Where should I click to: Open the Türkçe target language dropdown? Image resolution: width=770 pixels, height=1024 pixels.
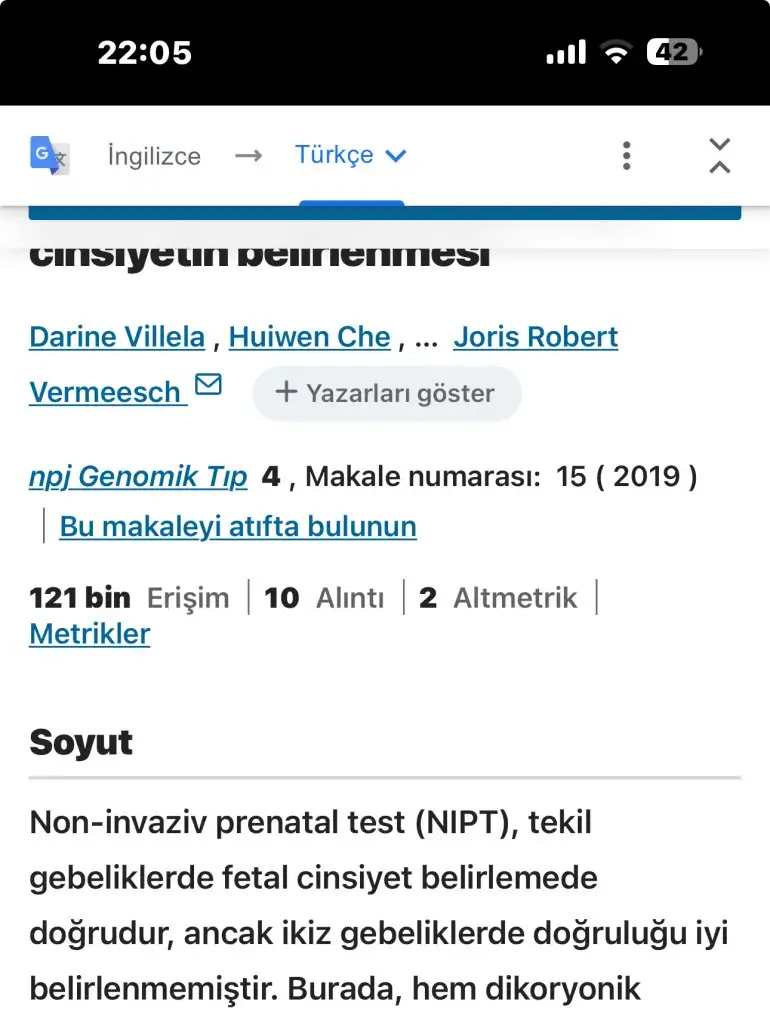[x=350, y=155]
